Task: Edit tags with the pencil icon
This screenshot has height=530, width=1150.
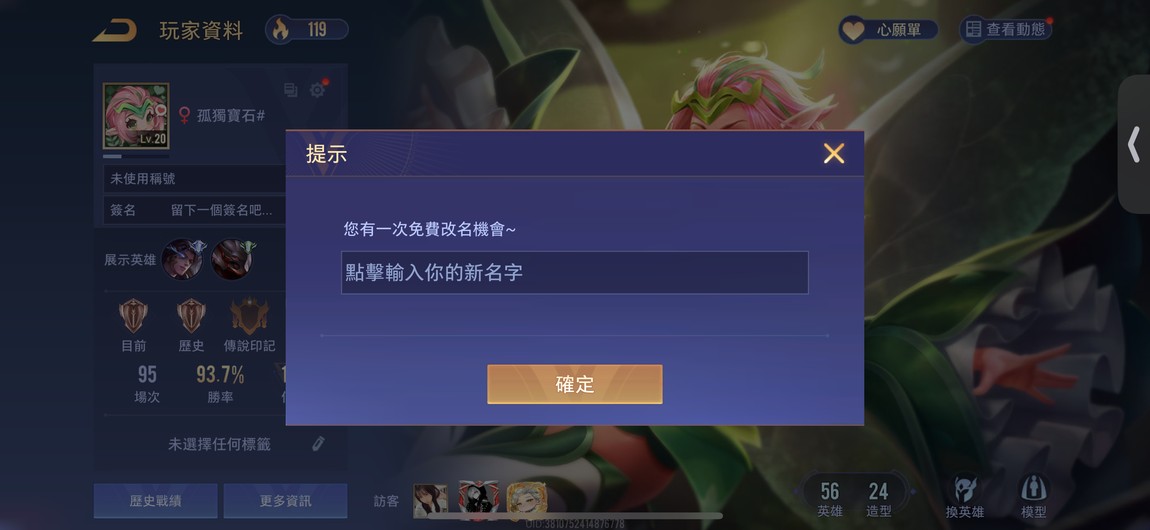Action: click(318, 443)
